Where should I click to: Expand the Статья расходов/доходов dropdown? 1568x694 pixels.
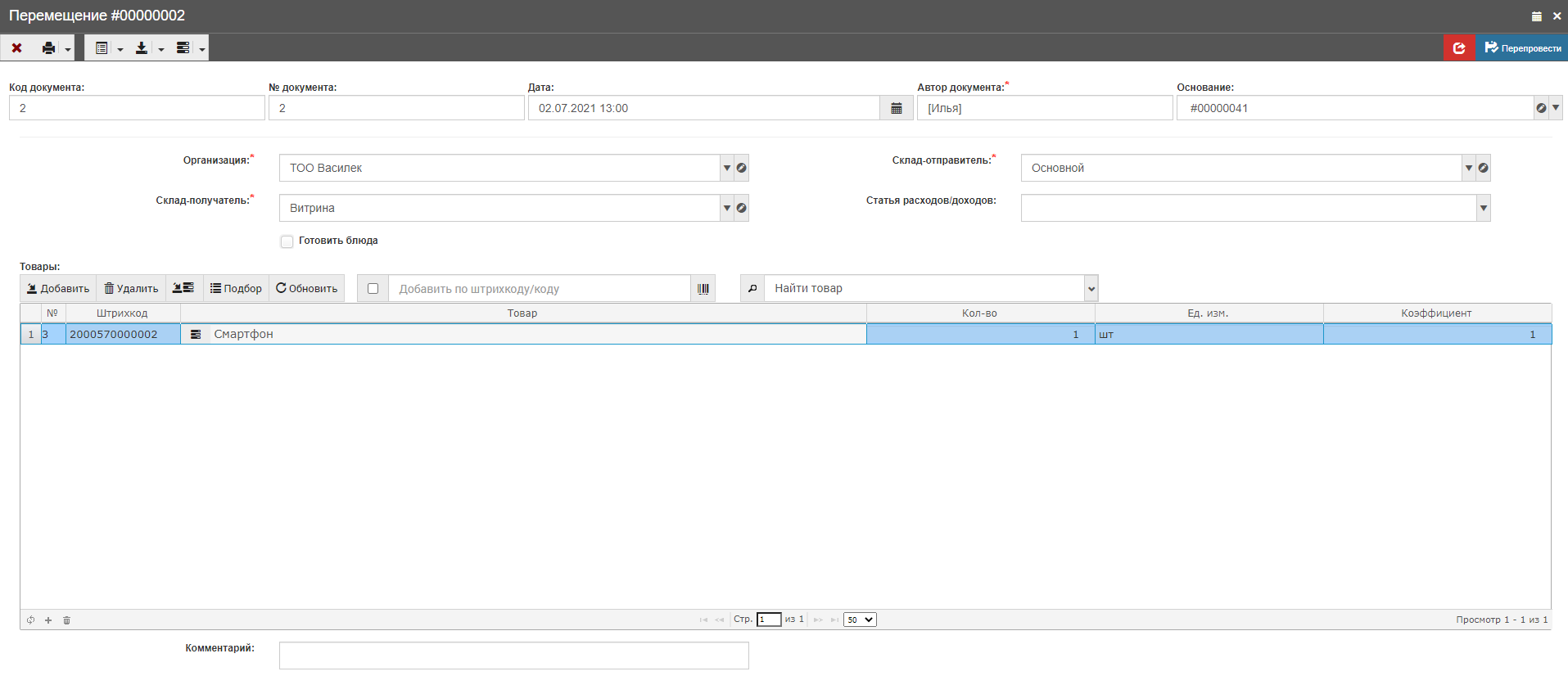tap(1483, 208)
